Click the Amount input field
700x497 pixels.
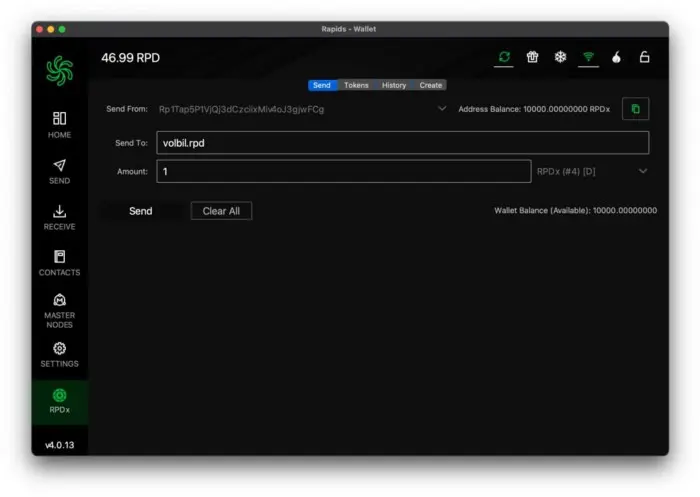tap(344, 171)
